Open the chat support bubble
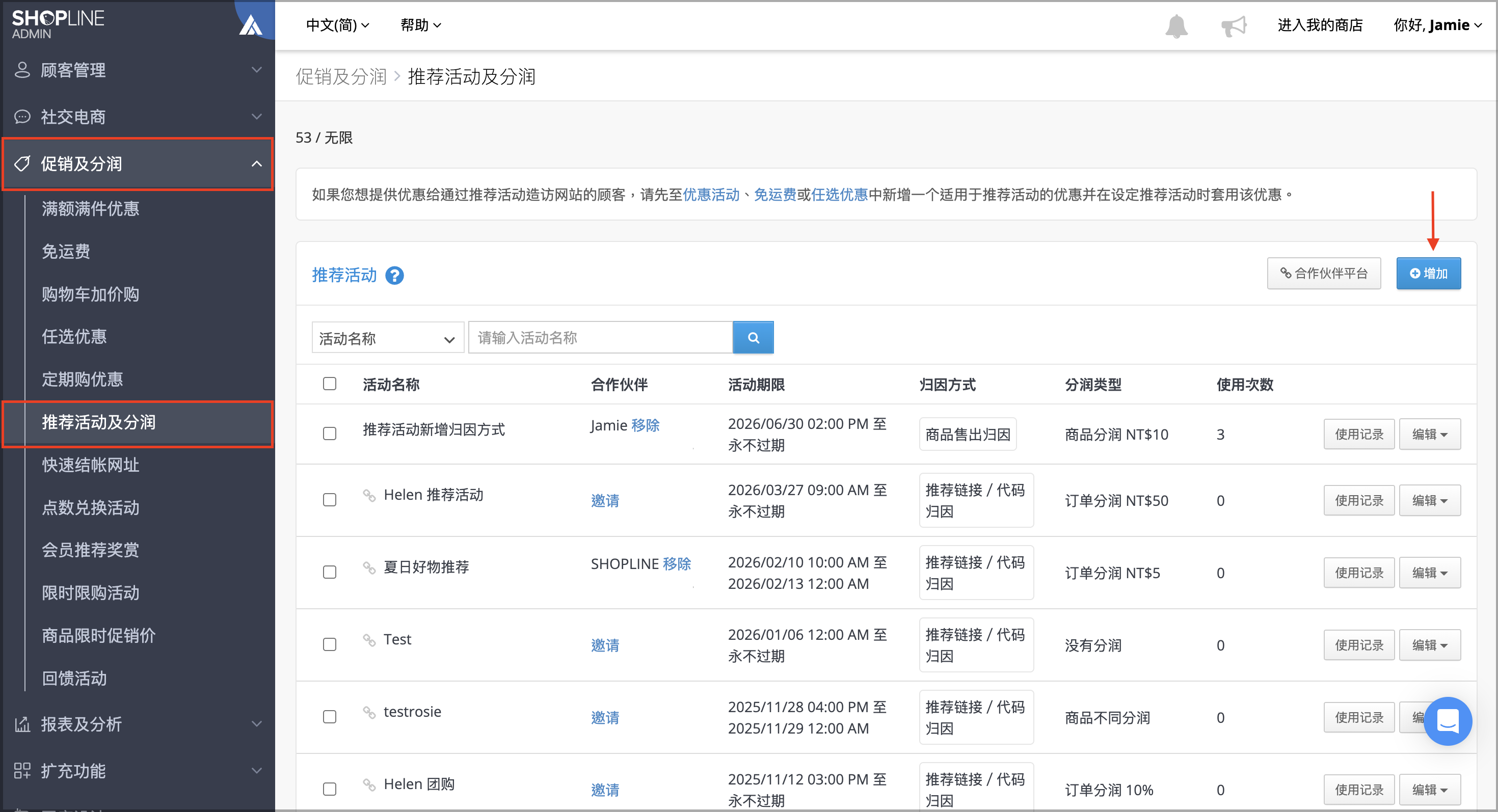 (1448, 720)
